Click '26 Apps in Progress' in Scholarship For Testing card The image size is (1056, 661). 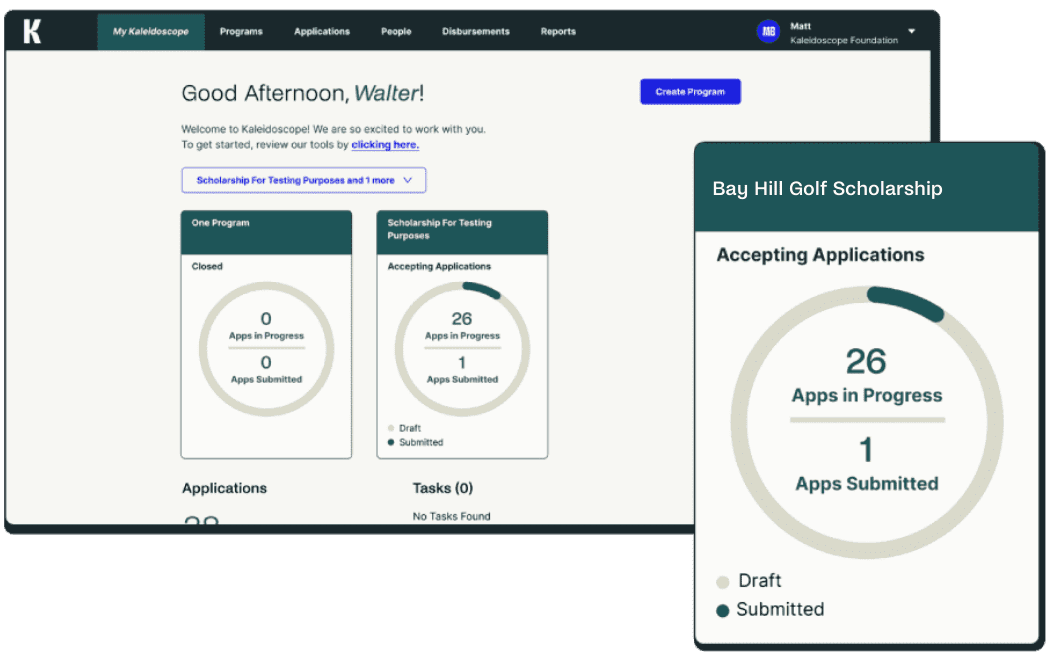point(462,326)
